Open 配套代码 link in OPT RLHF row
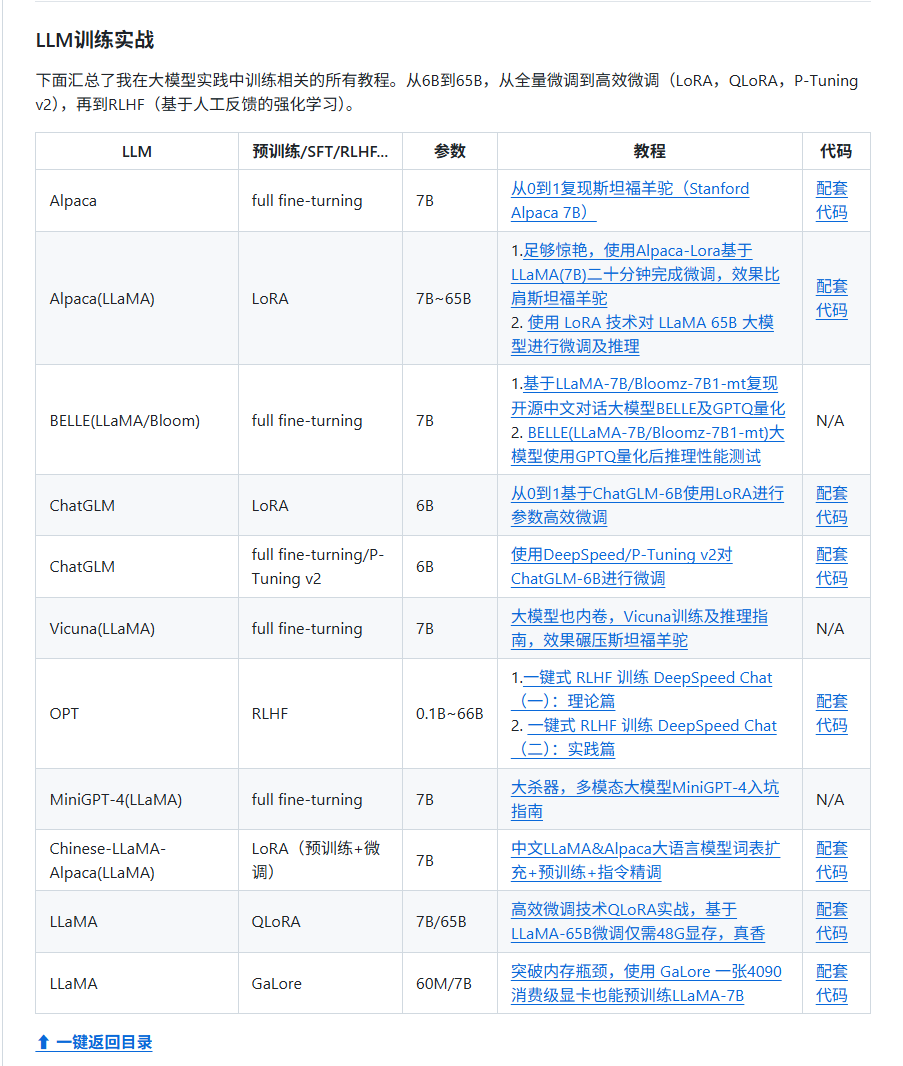 point(832,713)
